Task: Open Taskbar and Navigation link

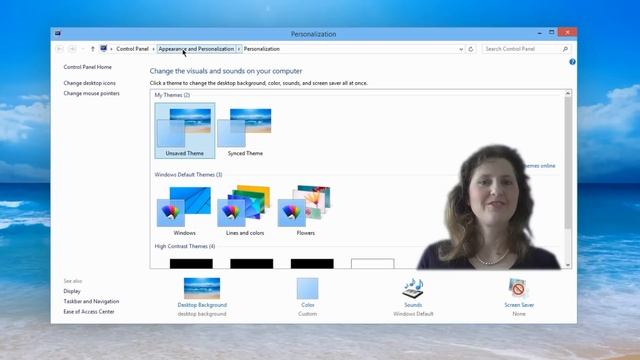Action: tap(91, 301)
